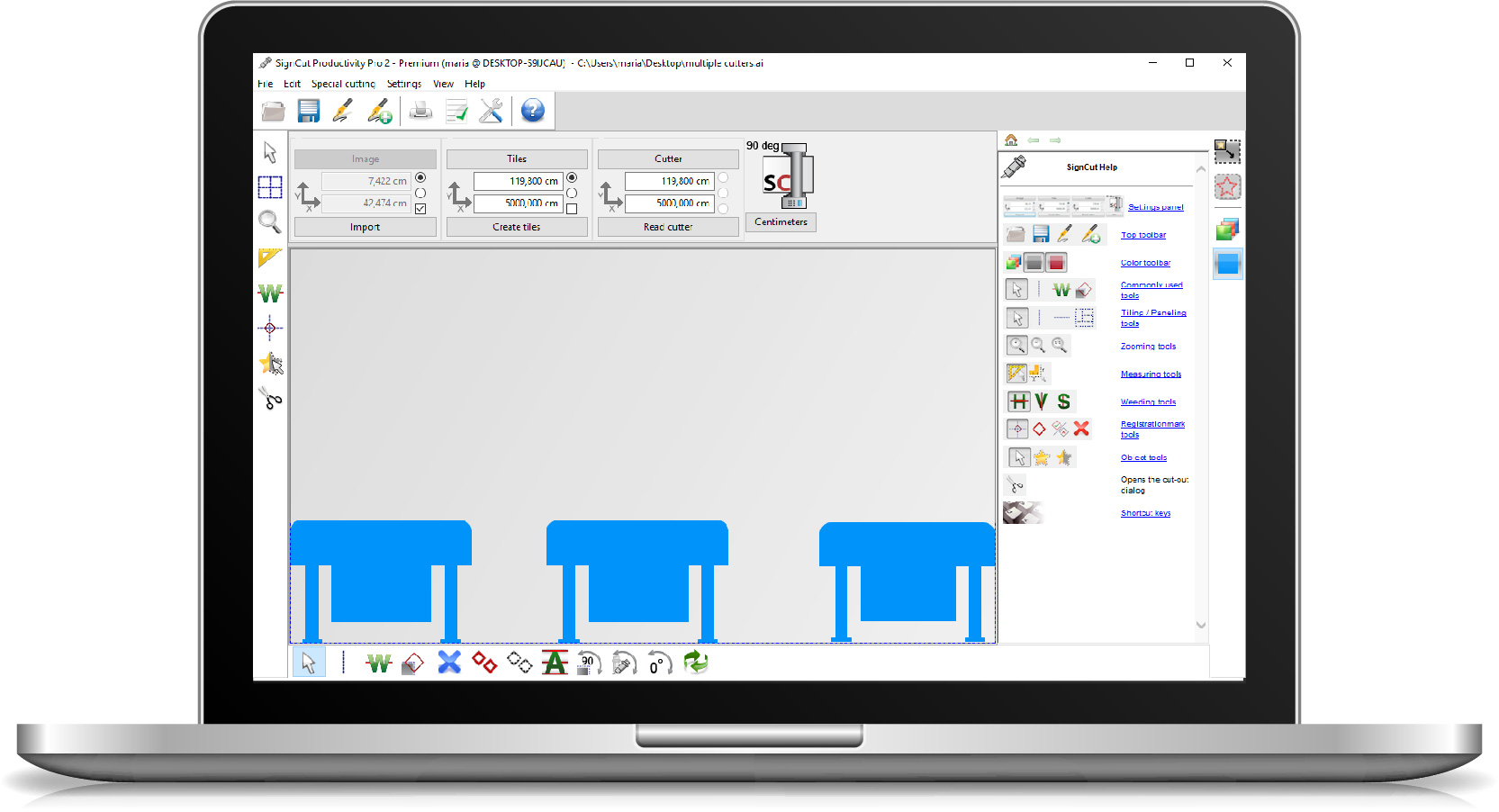This screenshot has width=1499, height=812.
Task: Click the green W weeding icon in bottom toolbar
Action: point(379,663)
